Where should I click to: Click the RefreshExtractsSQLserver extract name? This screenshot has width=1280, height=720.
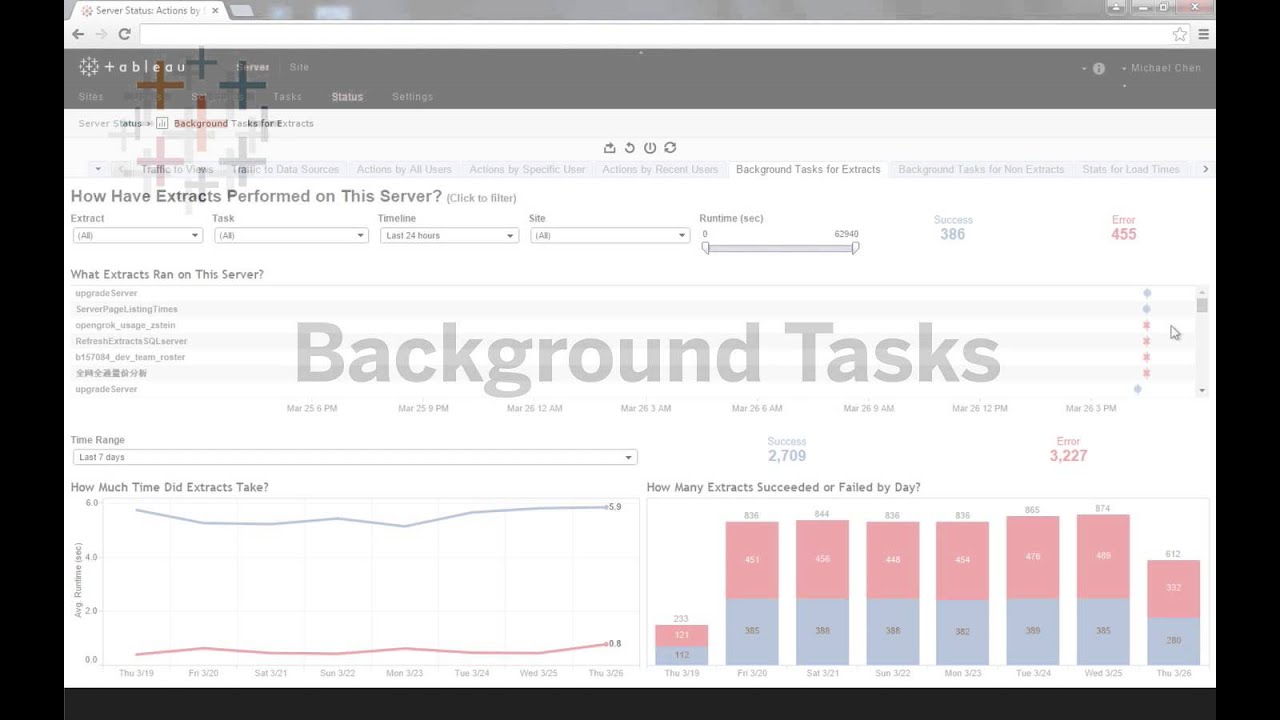tap(131, 341)
